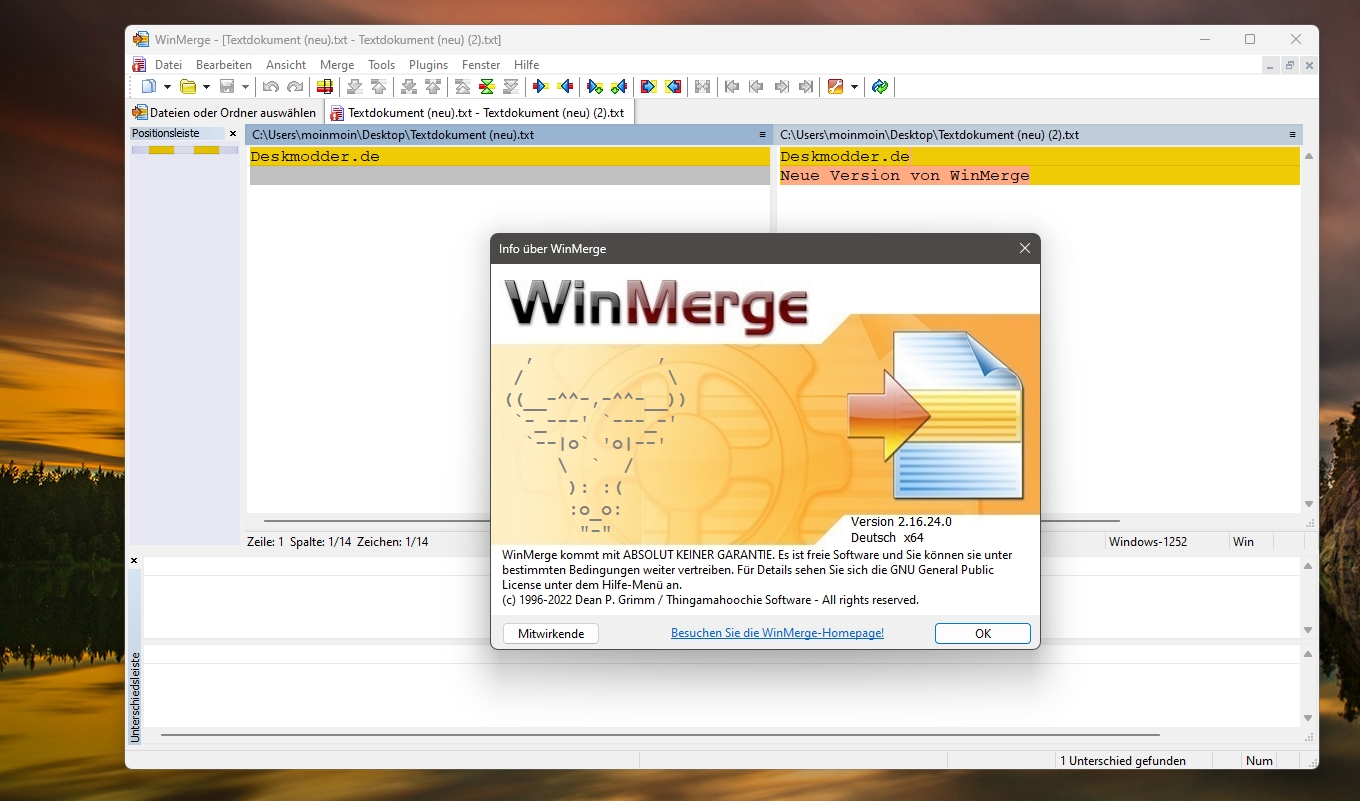Open the Tools menu

pos(382,64)
